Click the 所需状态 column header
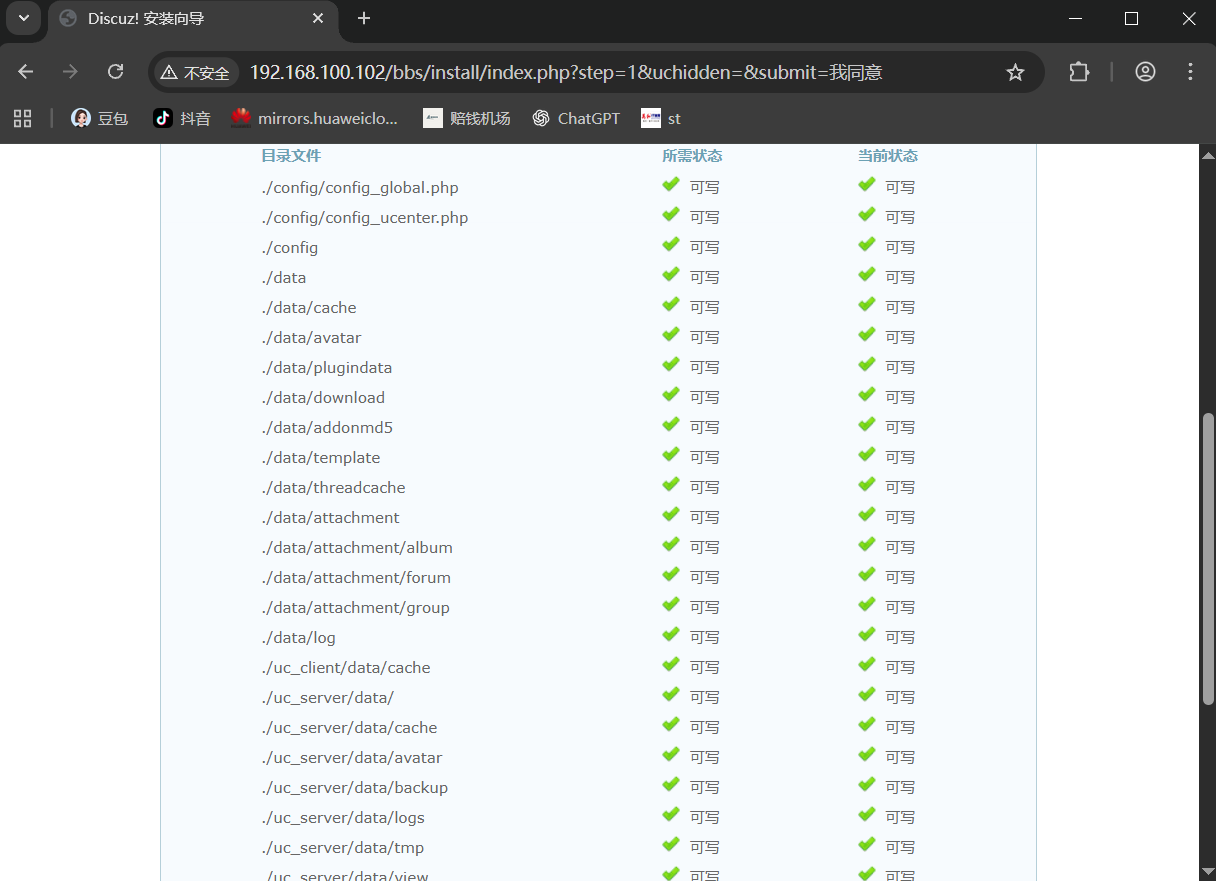The width and height of the screenshot is (1216, 881). (692, 156)
